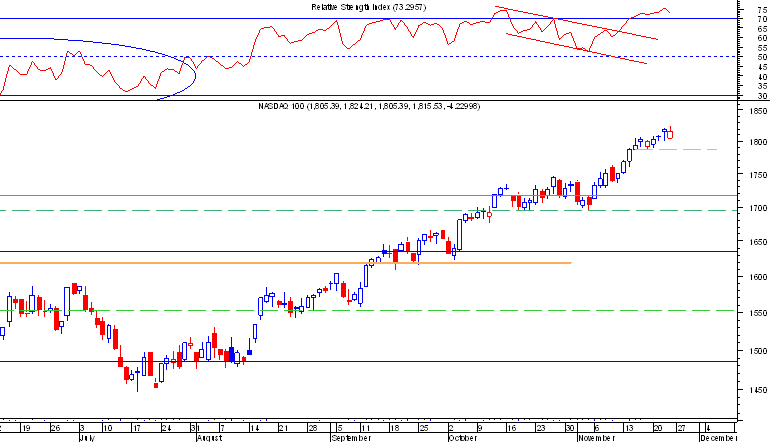The image size is (770, 442).
Task: Pick the date label 13 in November
Action: 629,428
